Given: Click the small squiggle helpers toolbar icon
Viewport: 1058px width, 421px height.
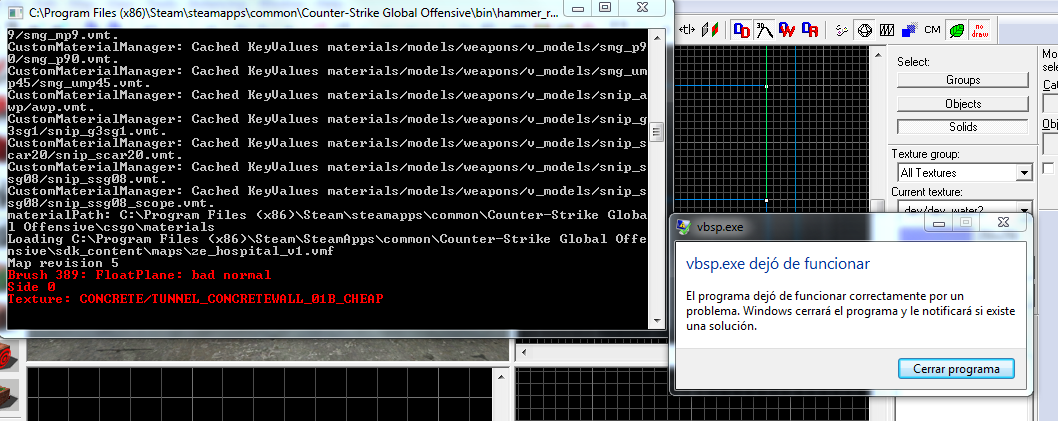Looking at the screenshot, I should (841, 30).
